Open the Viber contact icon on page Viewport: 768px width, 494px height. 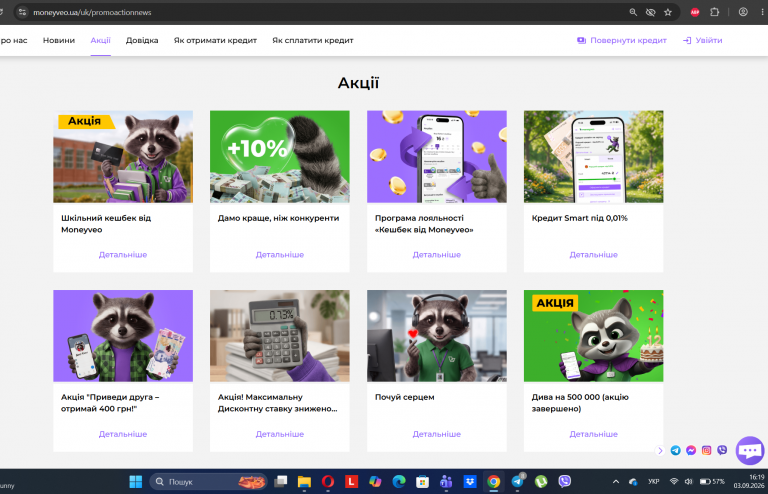pos(722,450)
